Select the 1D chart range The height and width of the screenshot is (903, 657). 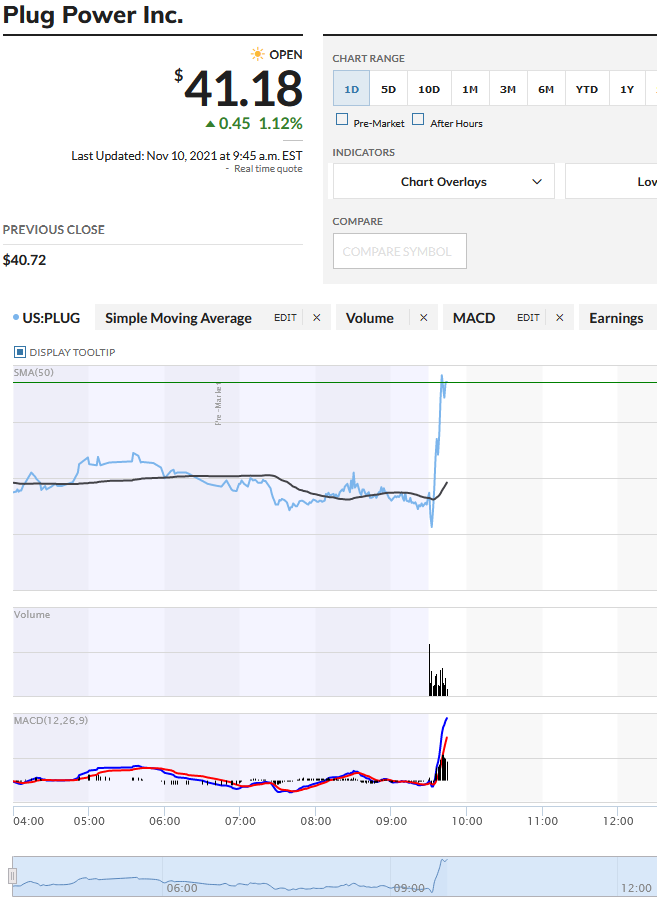tap(351, 89)
